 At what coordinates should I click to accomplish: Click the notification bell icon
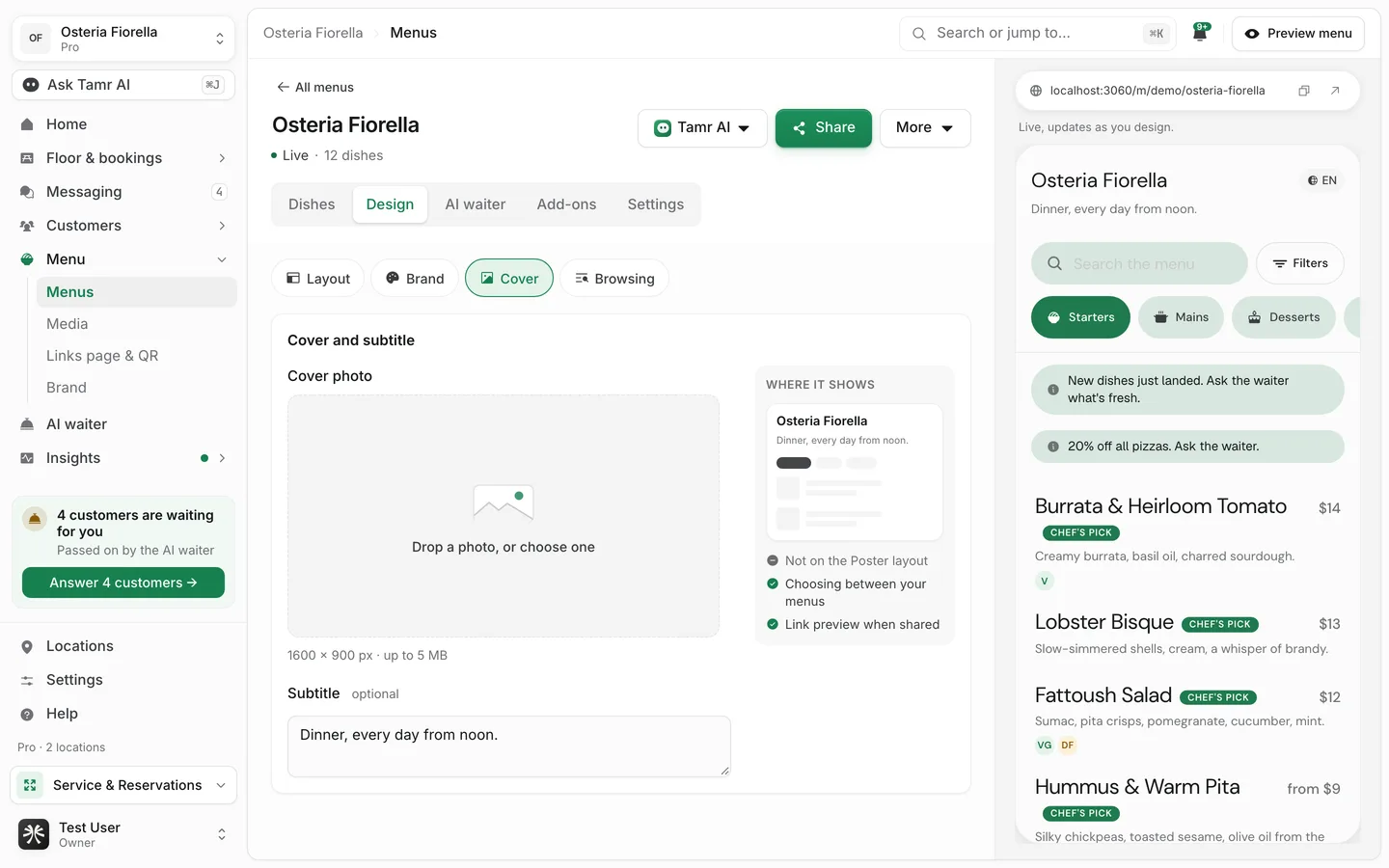(x=1200, y=33)
